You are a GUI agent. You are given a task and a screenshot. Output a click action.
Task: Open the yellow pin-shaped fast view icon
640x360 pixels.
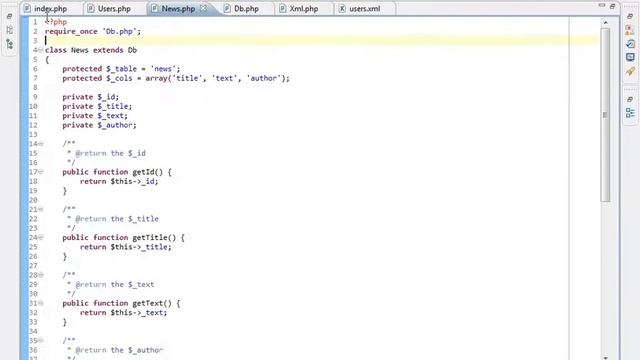pyautogui.click(x=630, y=71)
